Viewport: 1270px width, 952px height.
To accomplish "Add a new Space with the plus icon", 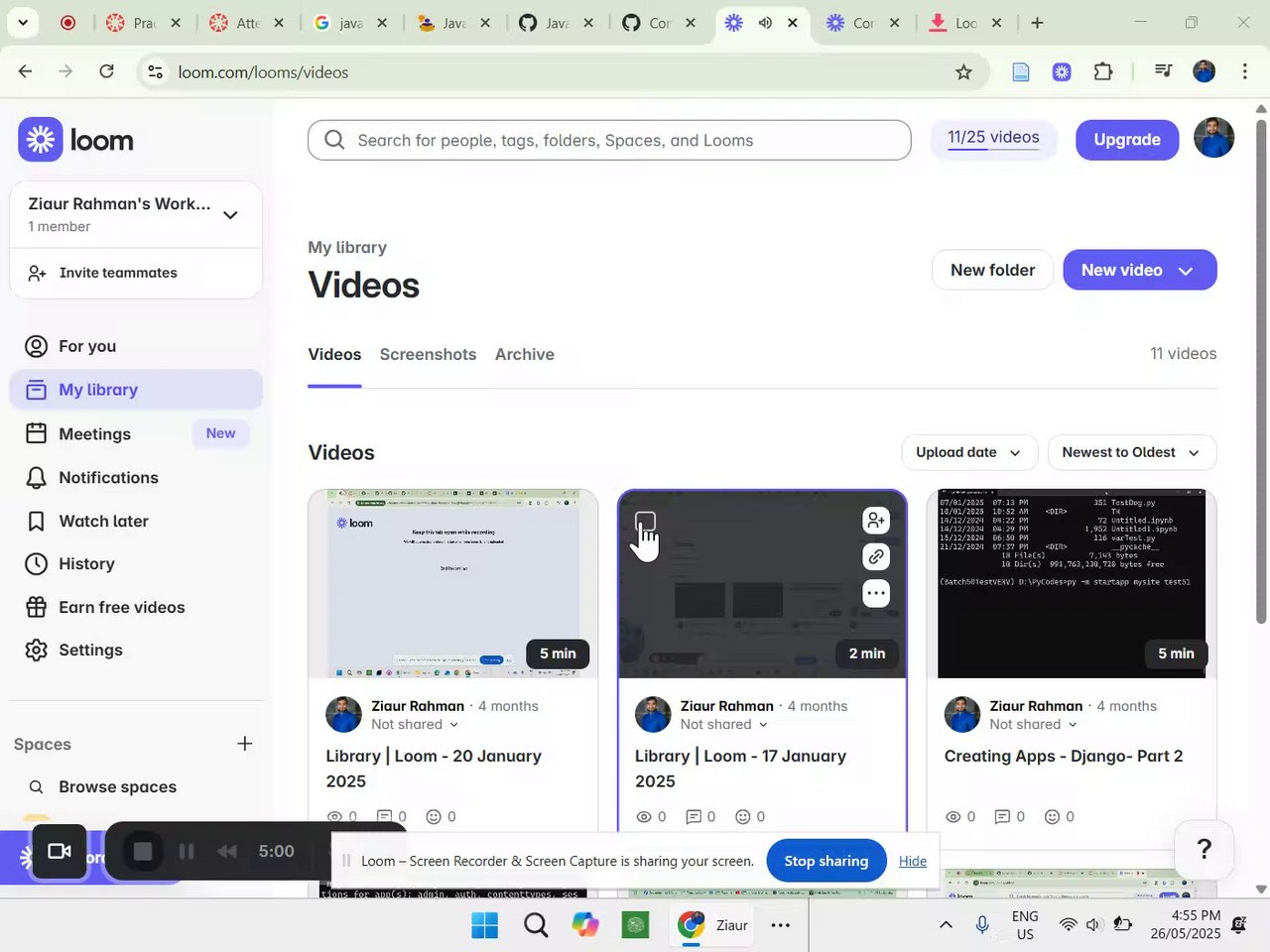I will pos(244,744).
